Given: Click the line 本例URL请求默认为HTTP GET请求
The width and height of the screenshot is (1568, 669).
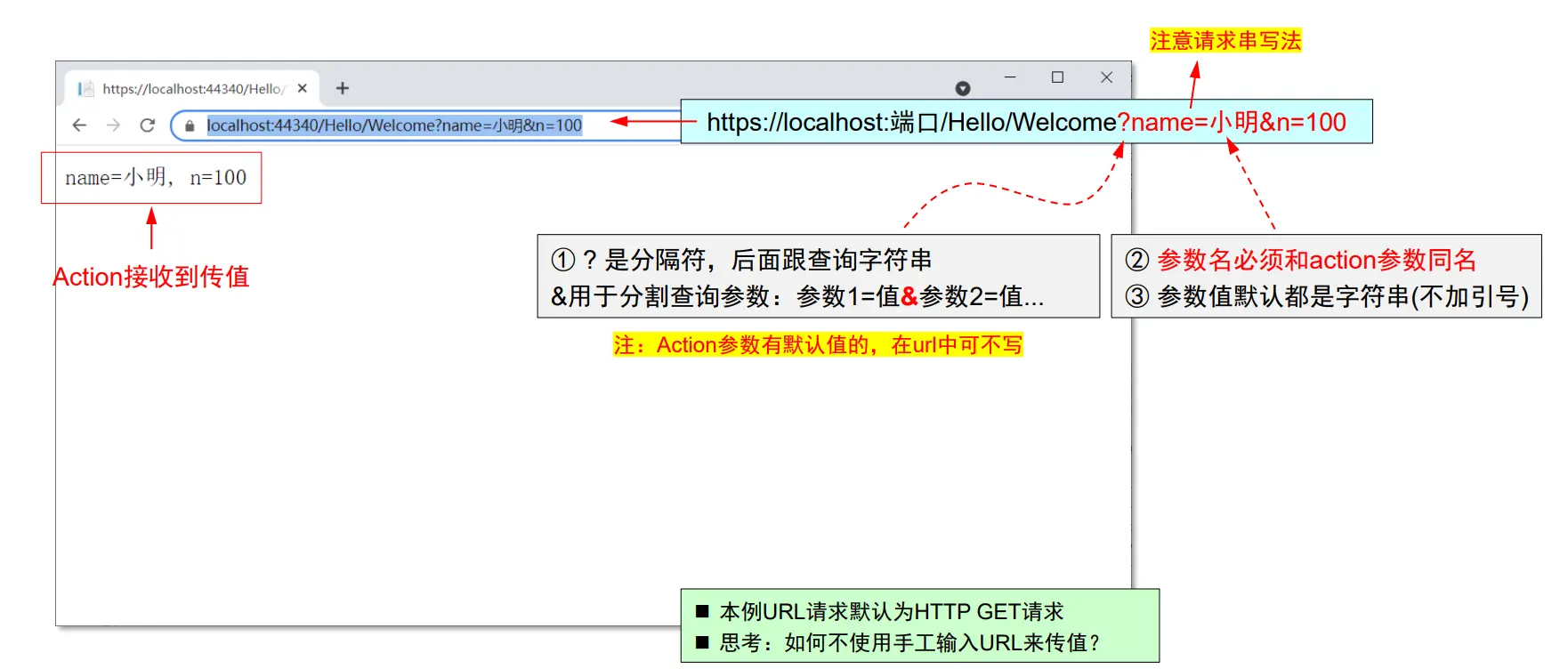Looking at the screenshot, I should click(x=892, y=612).
